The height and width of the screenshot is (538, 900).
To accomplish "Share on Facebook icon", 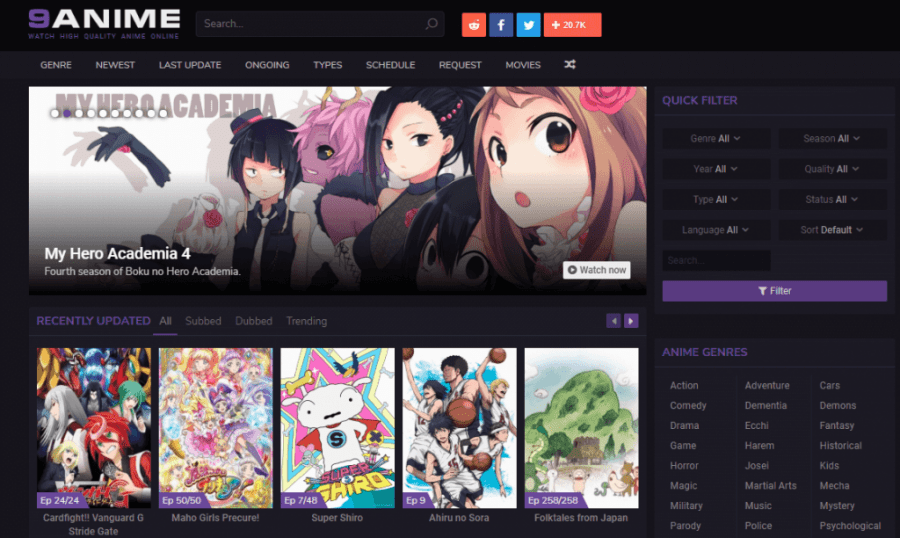I will pyautogui.click(x=501, y=25).
